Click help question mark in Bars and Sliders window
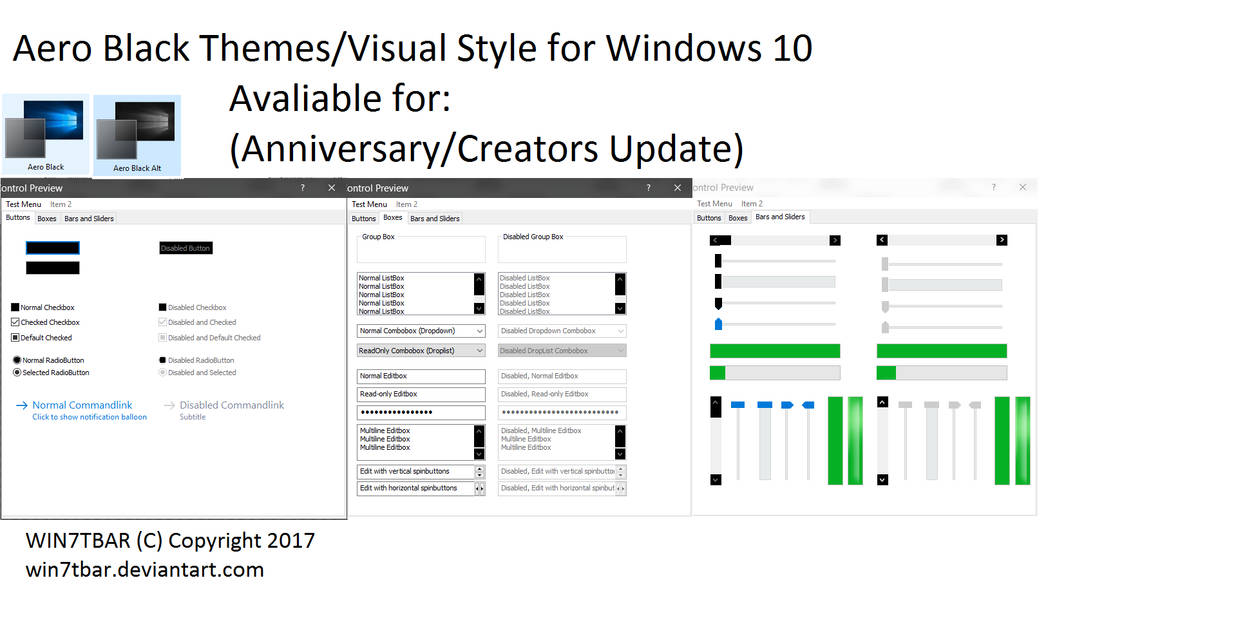This screenshot has height=641, width=1247. coord(993,187)
